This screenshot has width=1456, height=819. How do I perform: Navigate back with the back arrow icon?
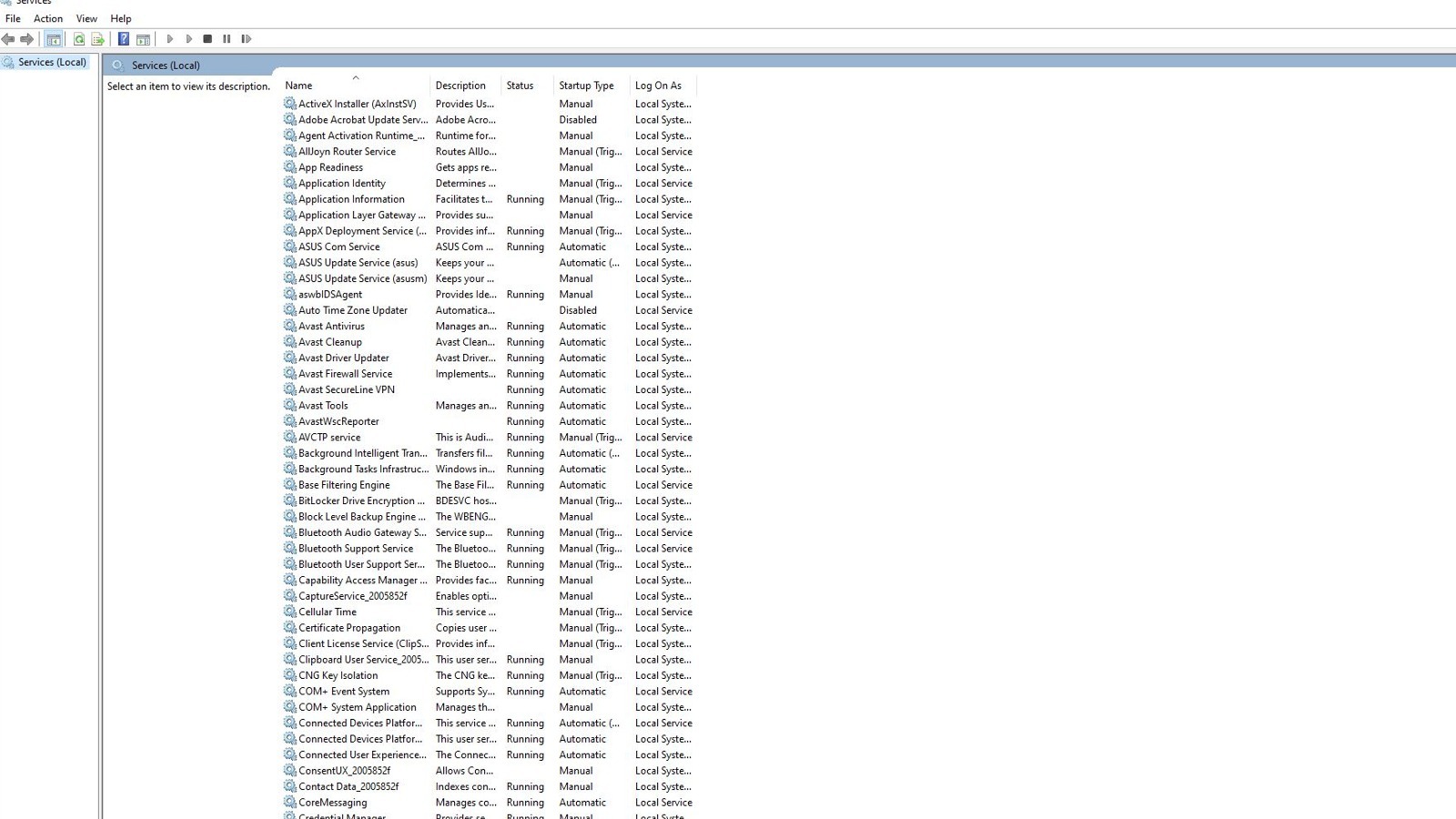[9, 38]
